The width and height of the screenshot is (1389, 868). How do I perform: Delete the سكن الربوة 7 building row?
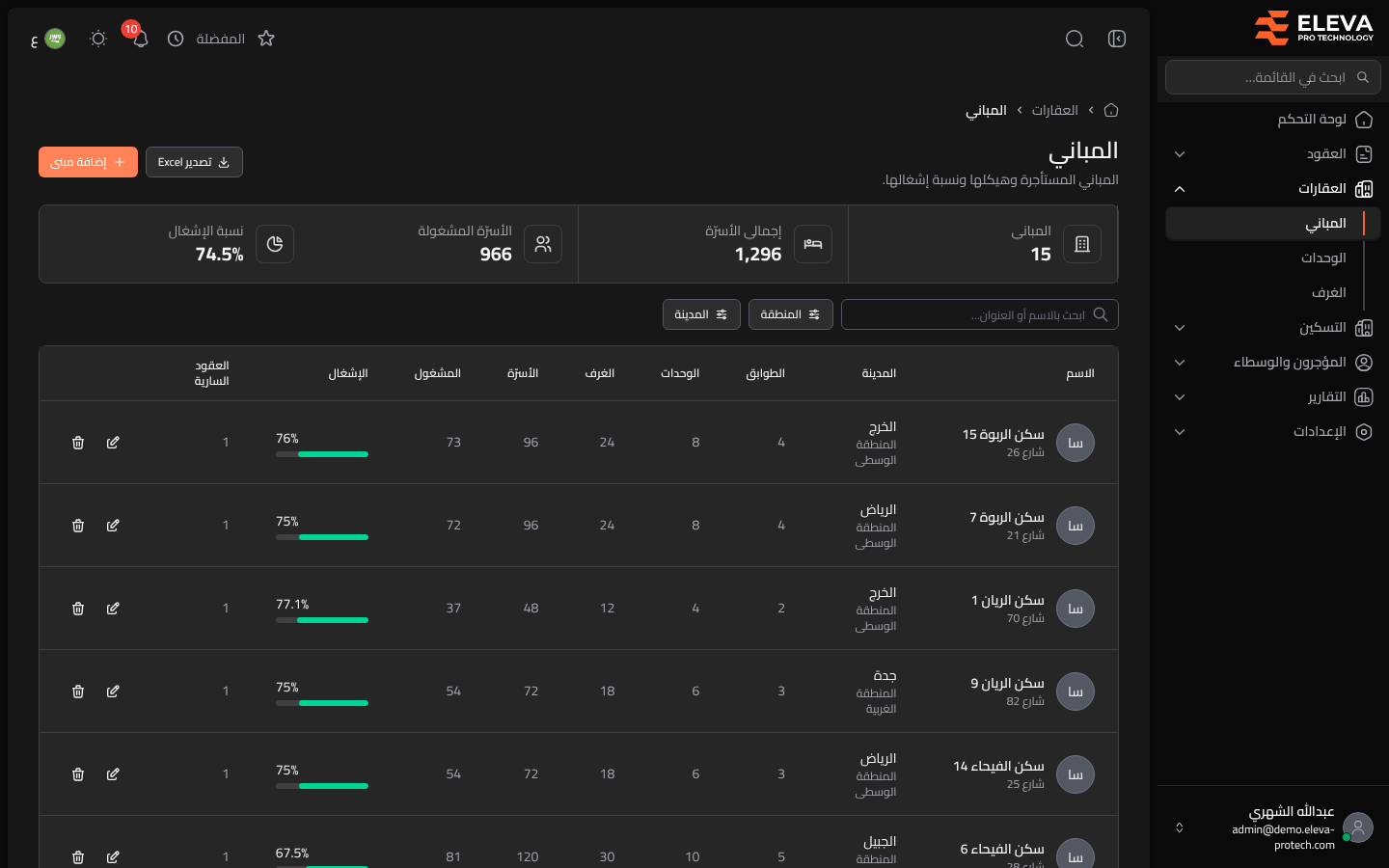tap(78, 526)
